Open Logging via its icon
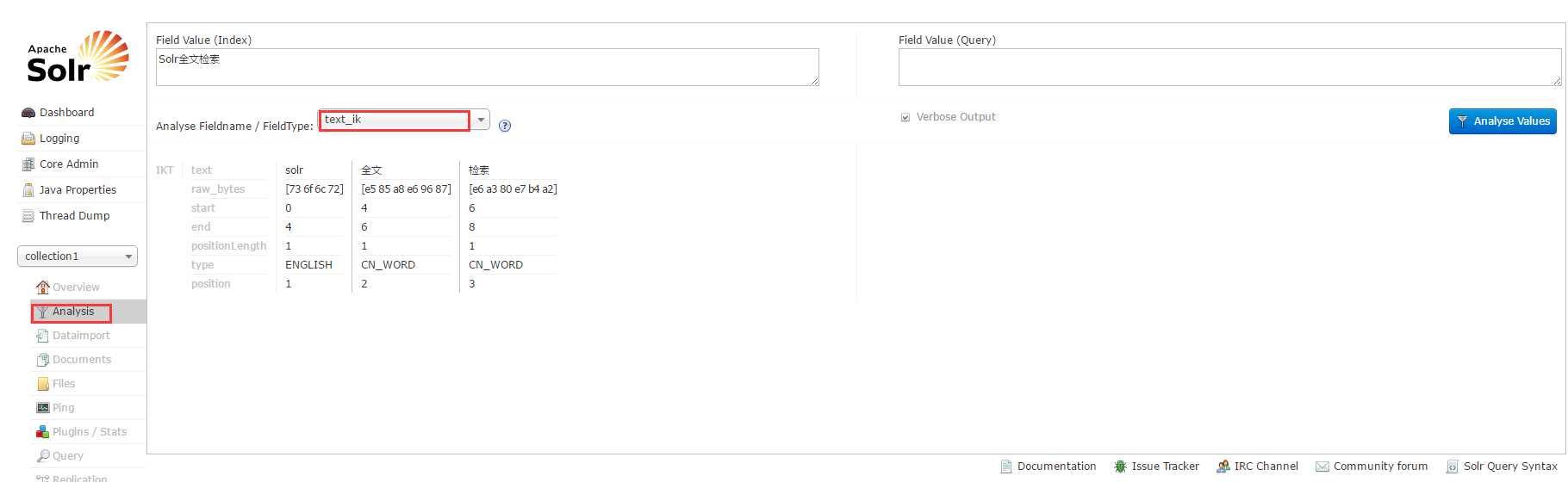Screen dimensions: 1568x482 pos(28,139)
